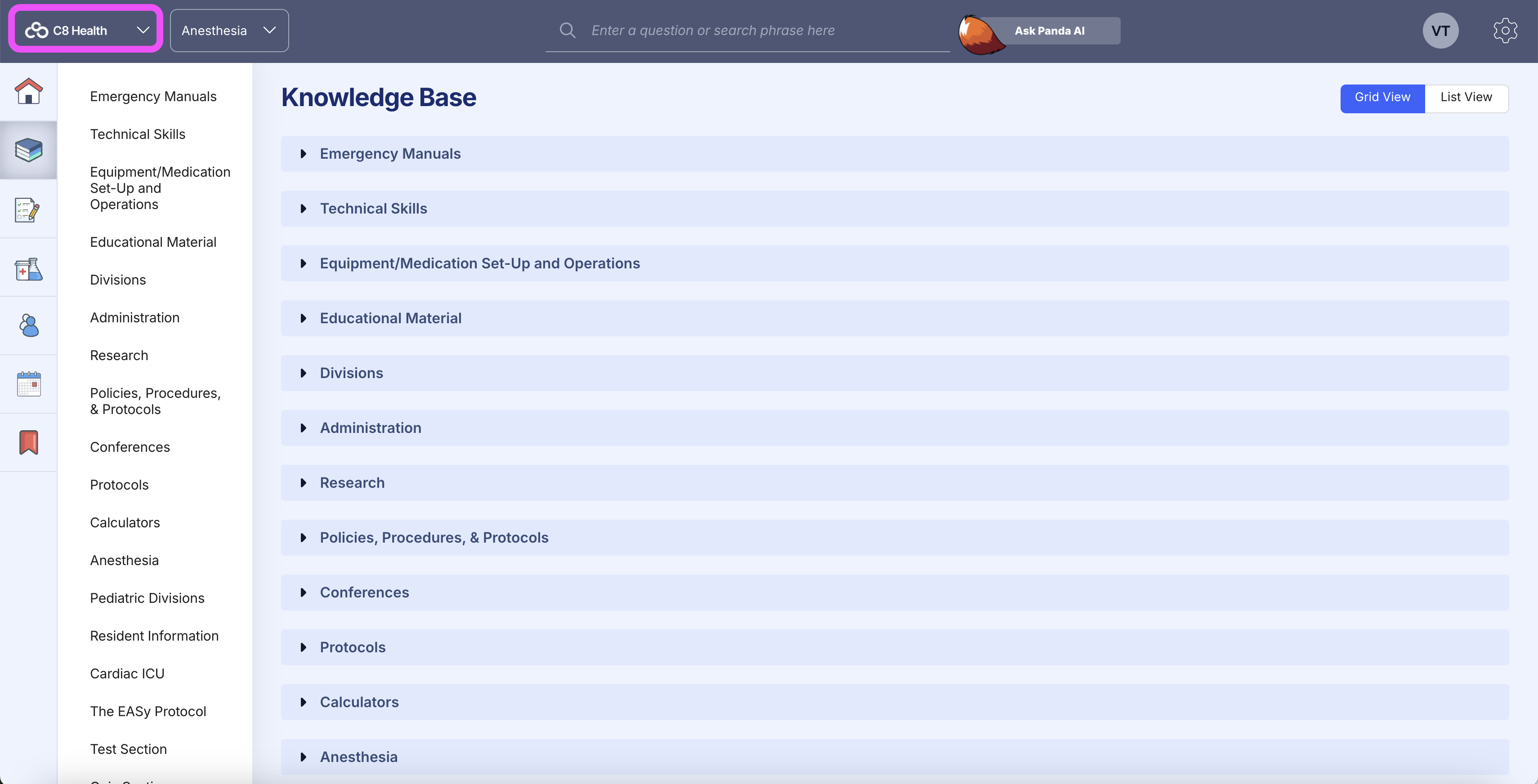Open Calculators in left menu

click(125, 523)
